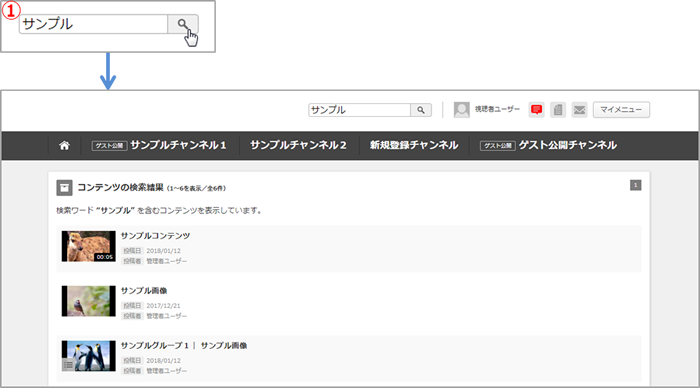This screenshot has width=700, height=388.
Task: Click the ゲスト公開 badge beside サンプルチャンネル1
Action: (x=109, y=146)
